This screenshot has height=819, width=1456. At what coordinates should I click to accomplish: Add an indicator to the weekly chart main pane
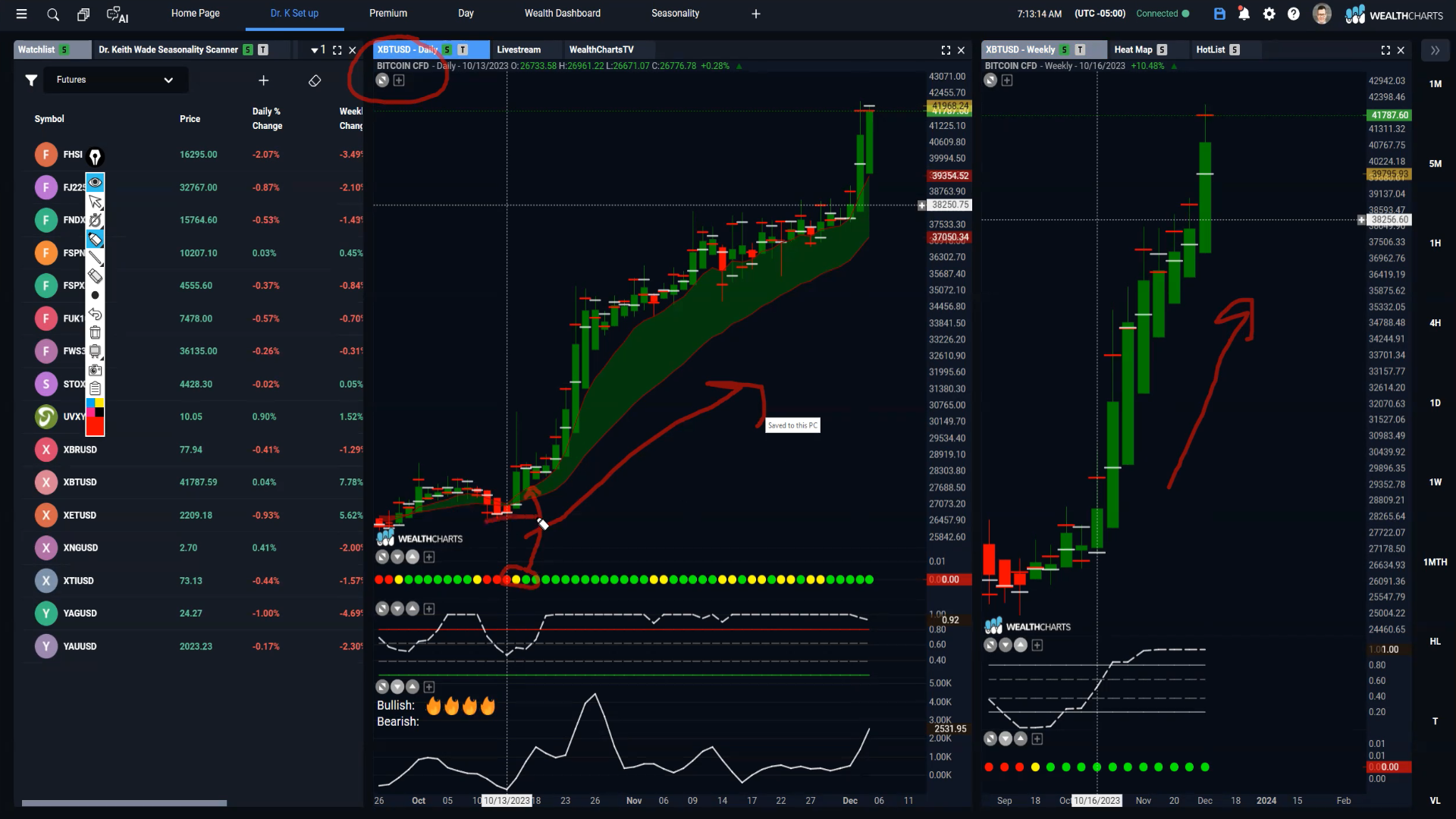click(x=1007, y=80)
